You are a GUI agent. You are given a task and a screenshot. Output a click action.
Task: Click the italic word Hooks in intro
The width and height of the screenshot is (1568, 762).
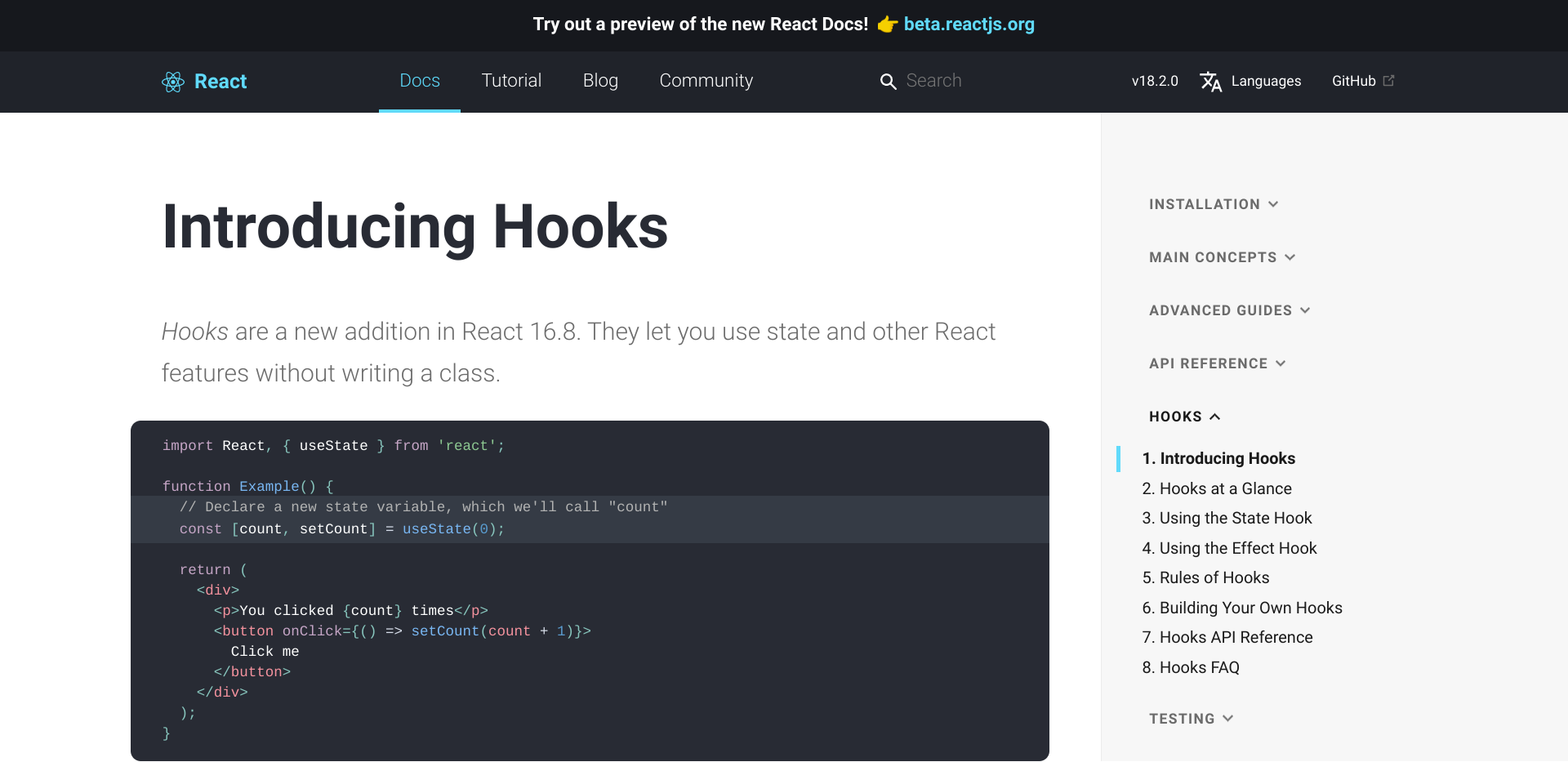[x=194, y=332]
